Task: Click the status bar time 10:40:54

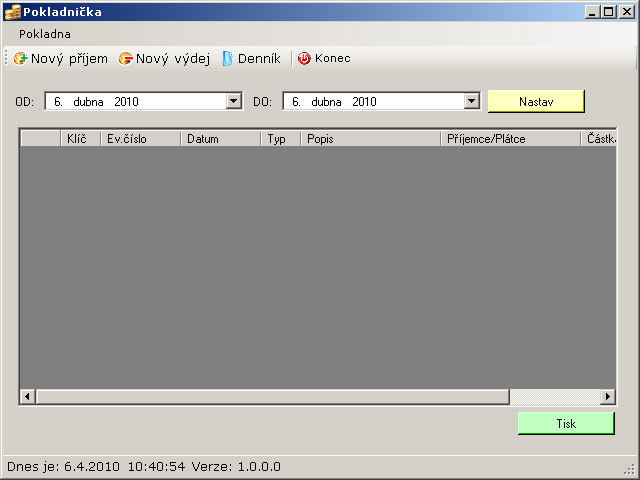Action: tap(156, 467)
